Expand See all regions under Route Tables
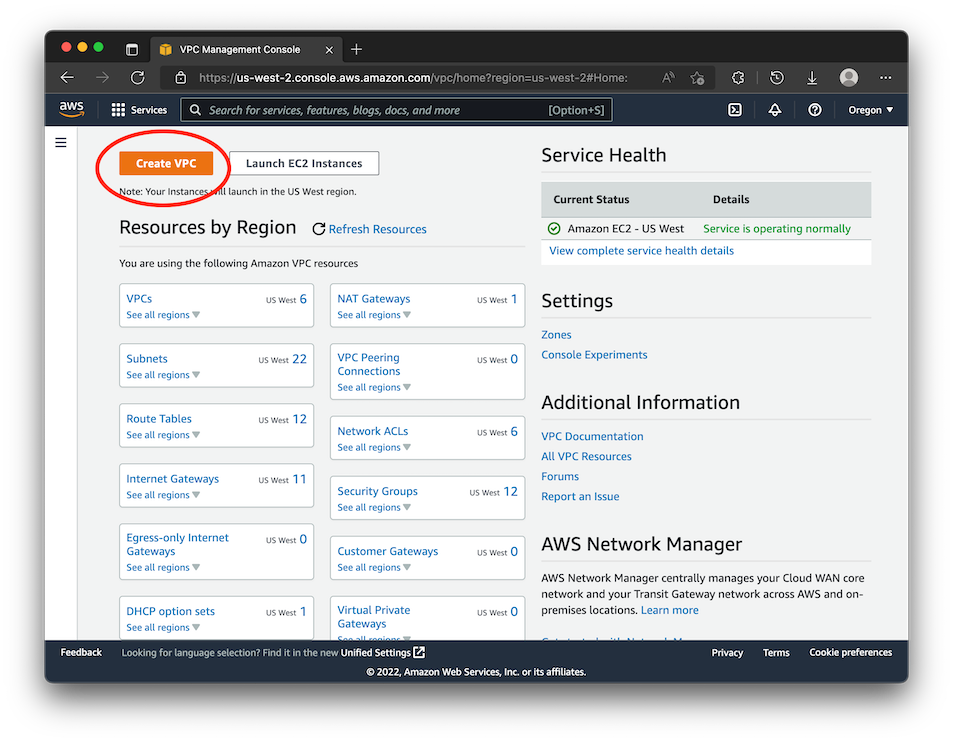The width and height of the screenshot is (953, 742). (163, 435)
